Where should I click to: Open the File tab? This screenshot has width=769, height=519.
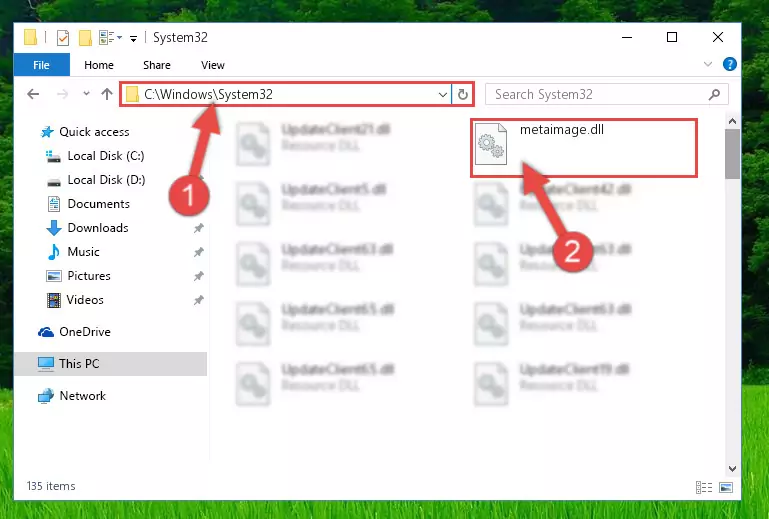click(42, 65)
